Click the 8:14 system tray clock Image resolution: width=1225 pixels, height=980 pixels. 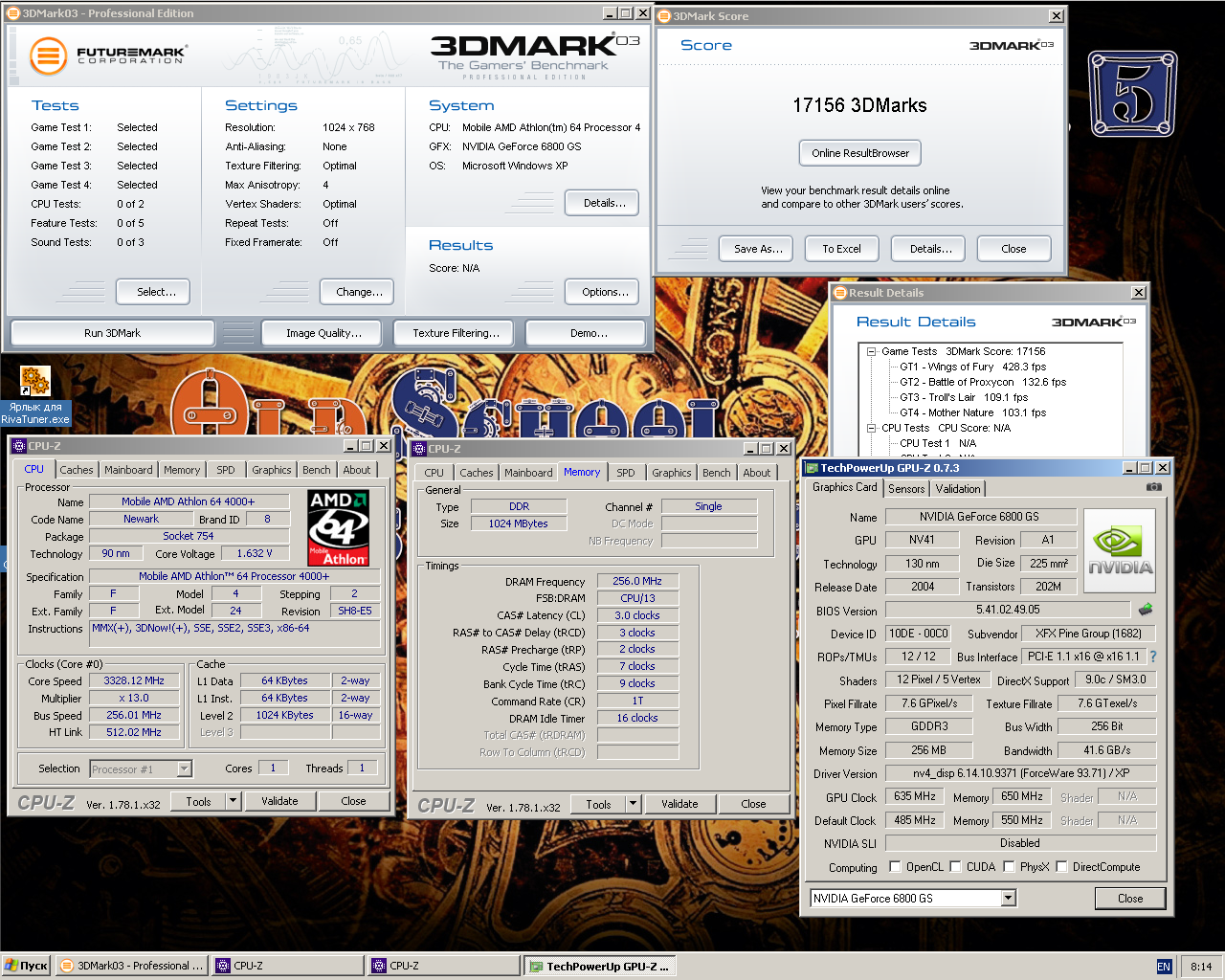coord(1201,967)
